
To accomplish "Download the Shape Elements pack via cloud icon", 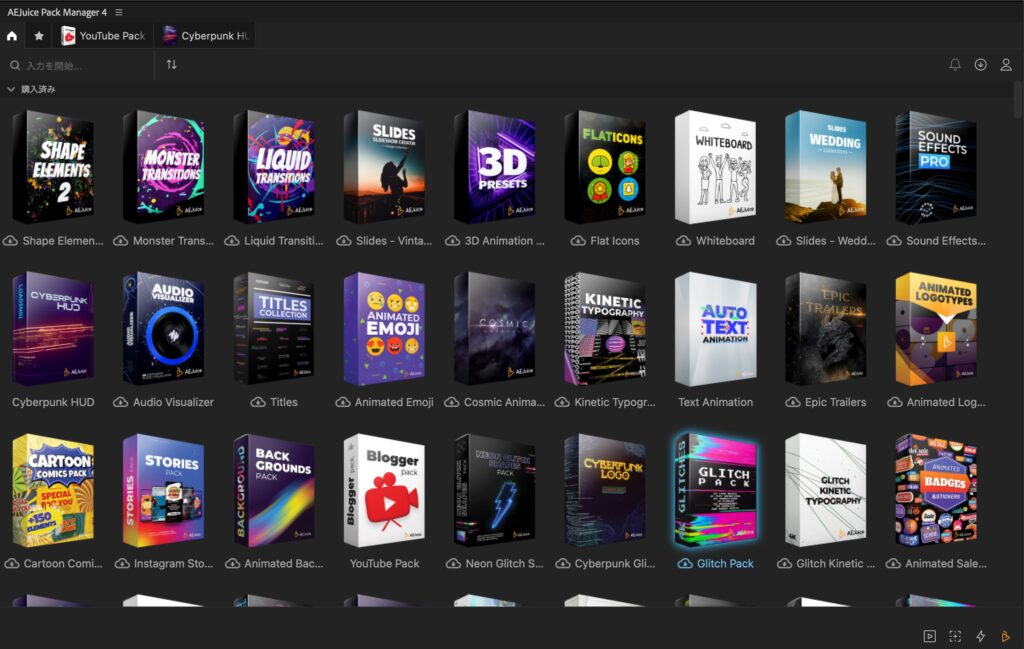I will coord(10,241).
